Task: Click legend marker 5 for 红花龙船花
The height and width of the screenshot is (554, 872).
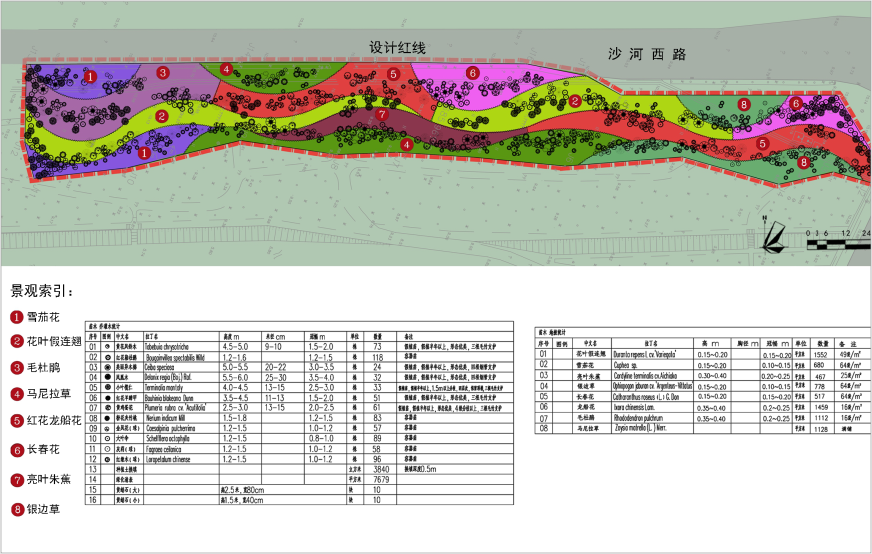Action: [17, 421]
